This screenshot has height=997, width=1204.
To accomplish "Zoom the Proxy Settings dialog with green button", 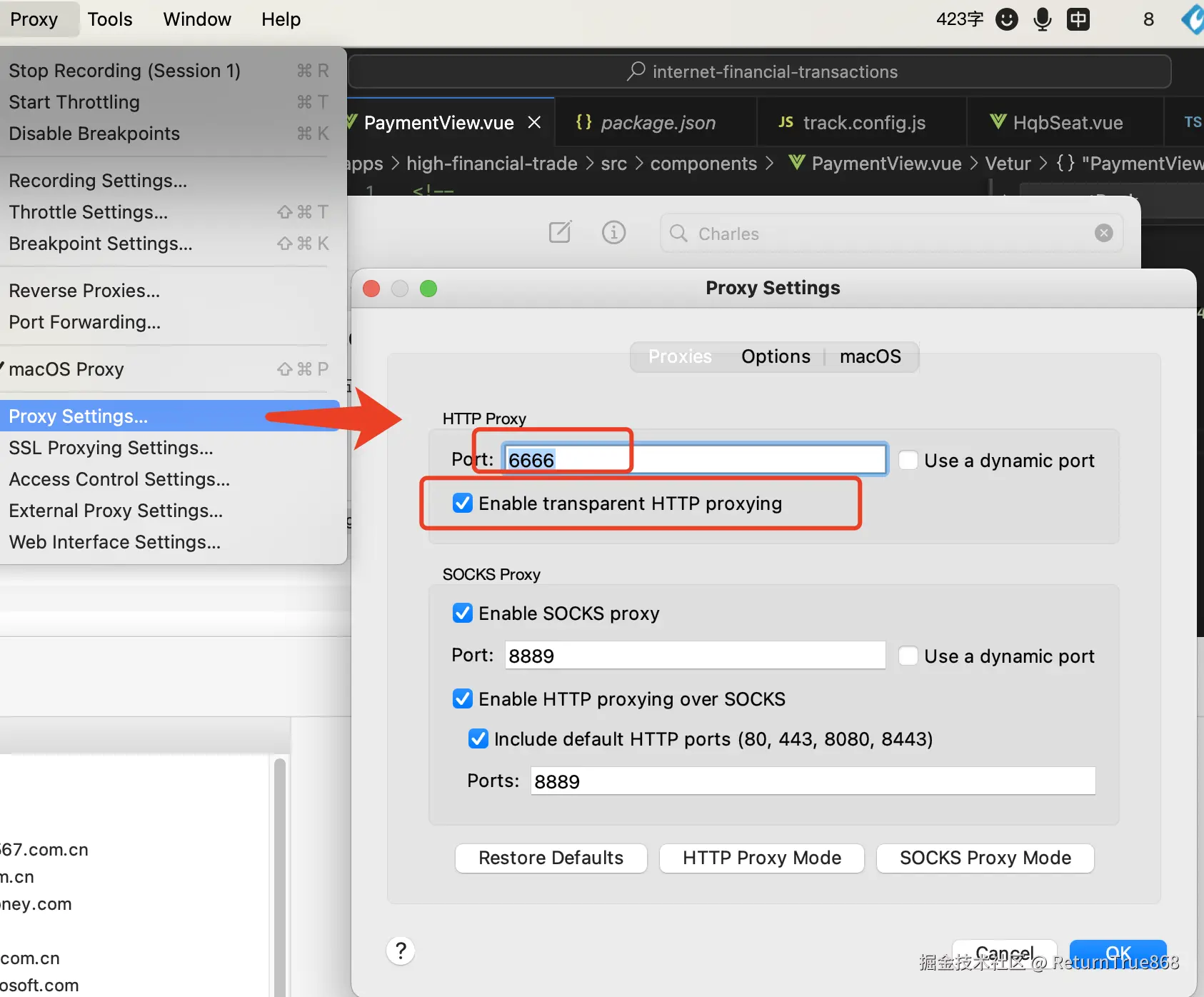I will (x=428, y=288).
